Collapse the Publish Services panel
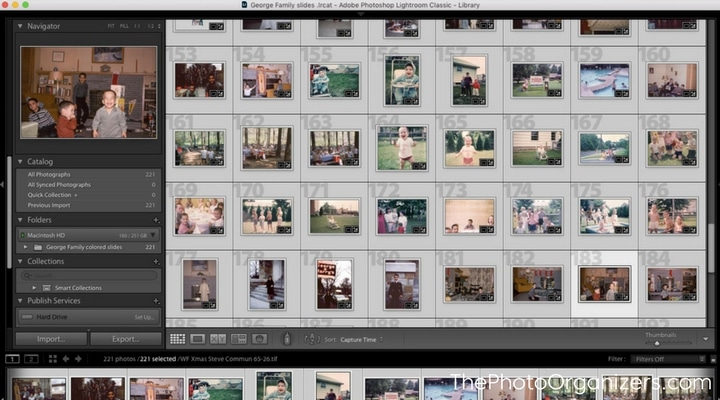 (20, 301)
